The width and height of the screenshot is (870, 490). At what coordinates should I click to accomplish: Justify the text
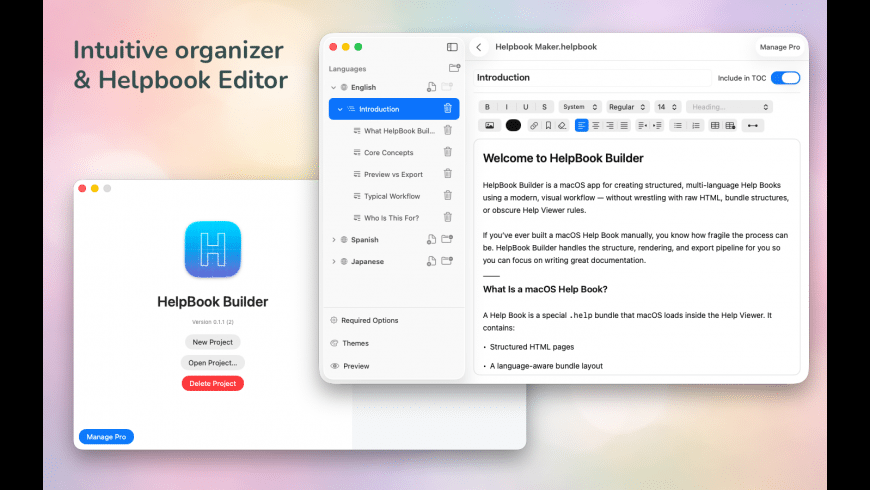tap(624, 125)
